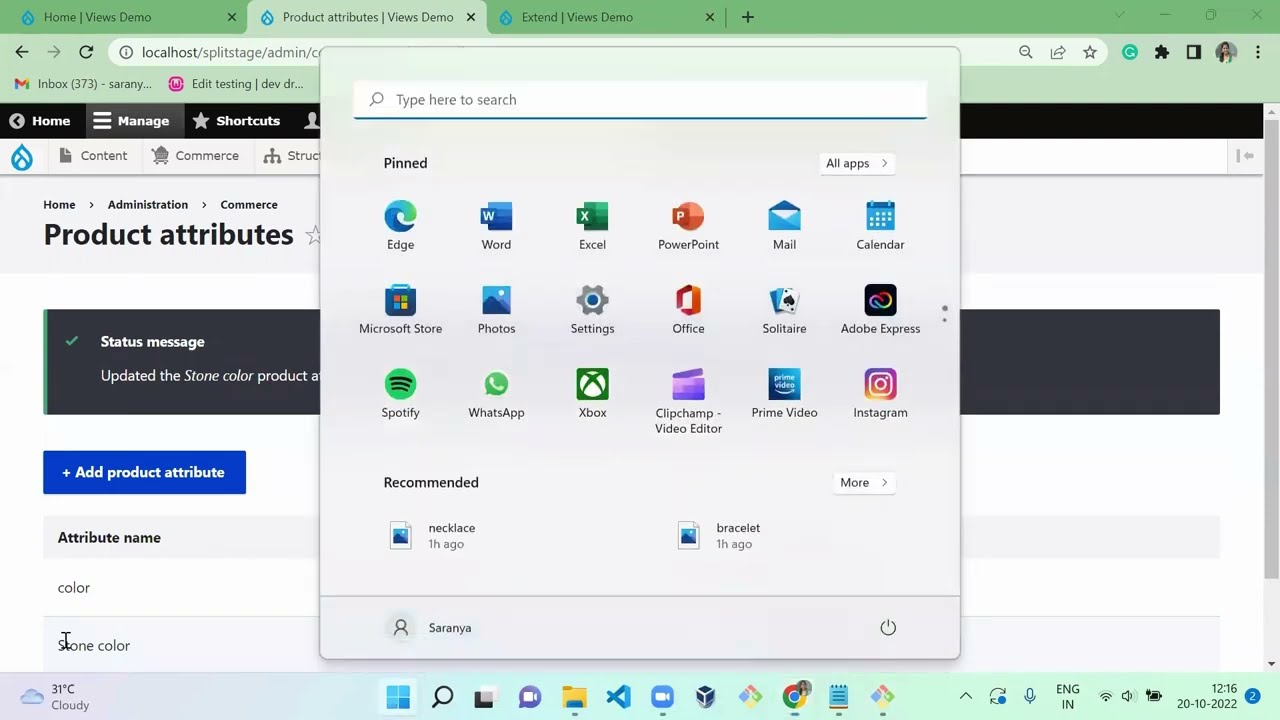Screen dimensions: 1280x720
Task: Launch Microsoft Store
Action: coord(400,310)
